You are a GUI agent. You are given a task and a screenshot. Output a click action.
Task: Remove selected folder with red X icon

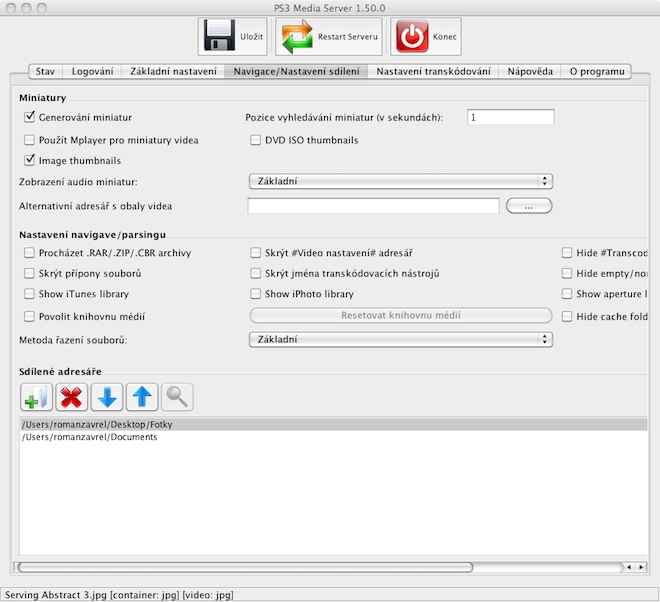pyautogui.click(x=72, y=397)
